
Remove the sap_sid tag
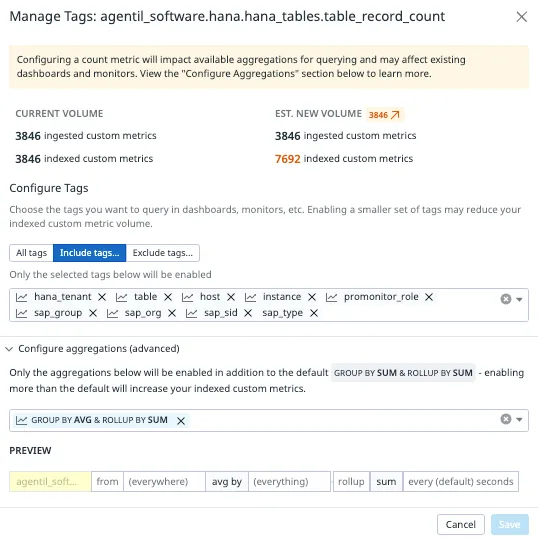point(248,313)
